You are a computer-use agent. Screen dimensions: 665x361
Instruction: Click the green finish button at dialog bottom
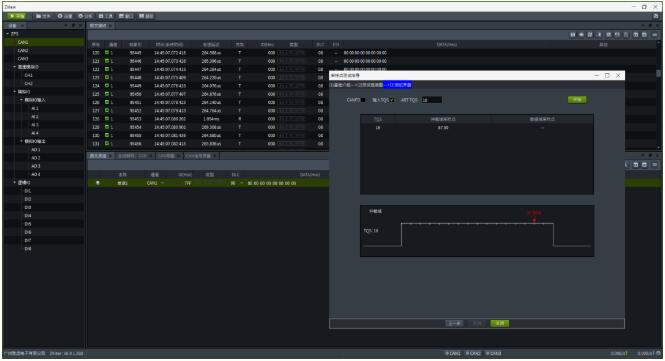coord(500,323)
